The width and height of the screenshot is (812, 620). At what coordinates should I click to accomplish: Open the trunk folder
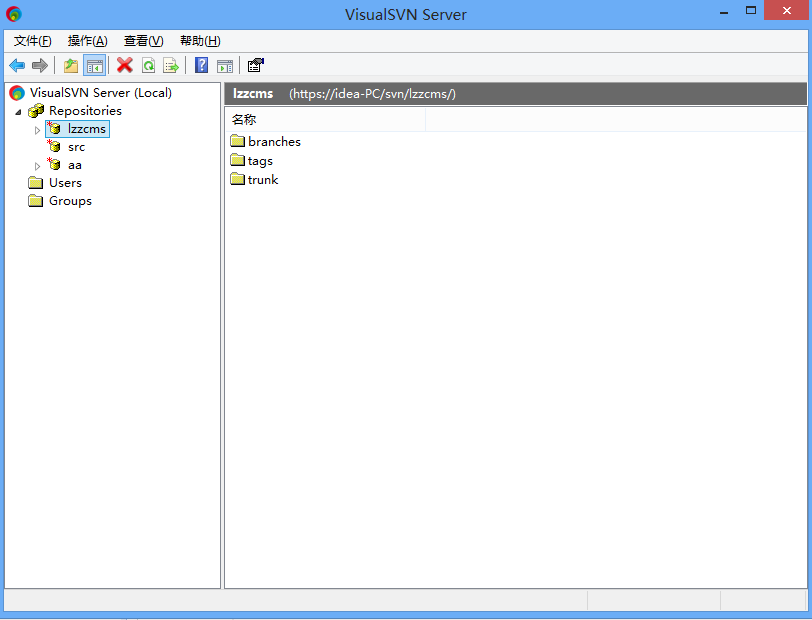261,179
